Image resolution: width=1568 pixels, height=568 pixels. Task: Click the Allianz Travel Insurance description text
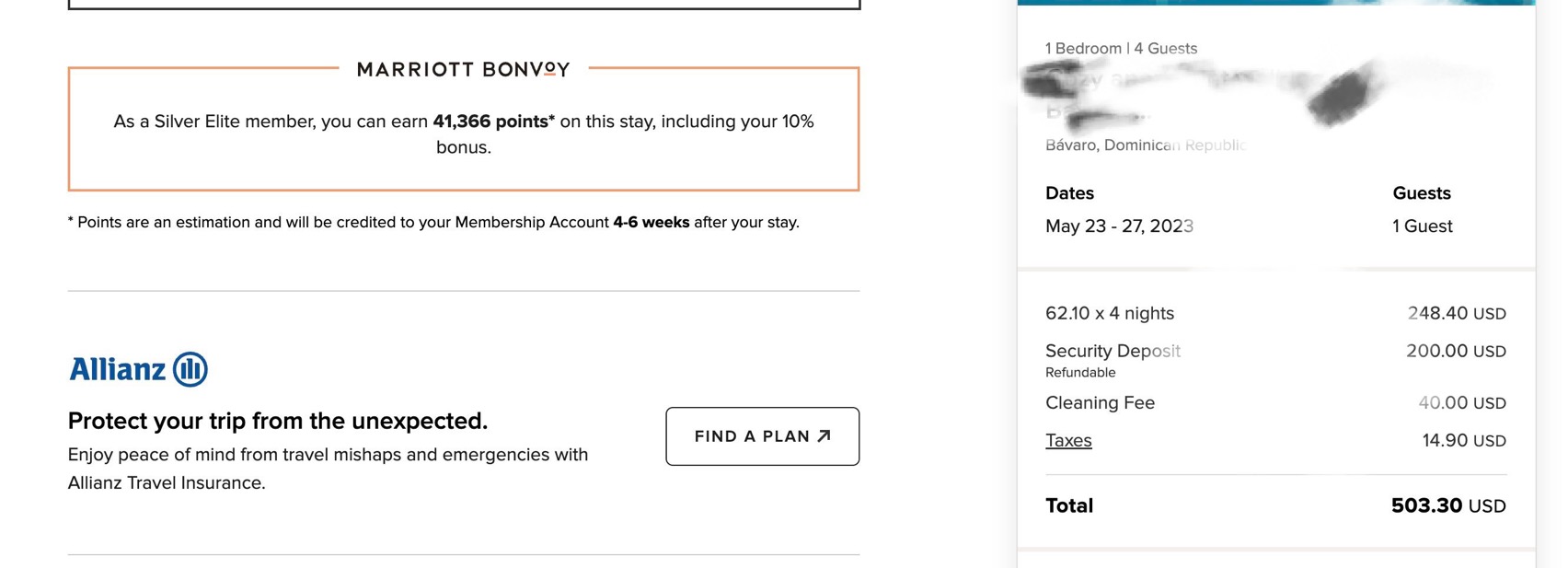(x=328, y=469)
